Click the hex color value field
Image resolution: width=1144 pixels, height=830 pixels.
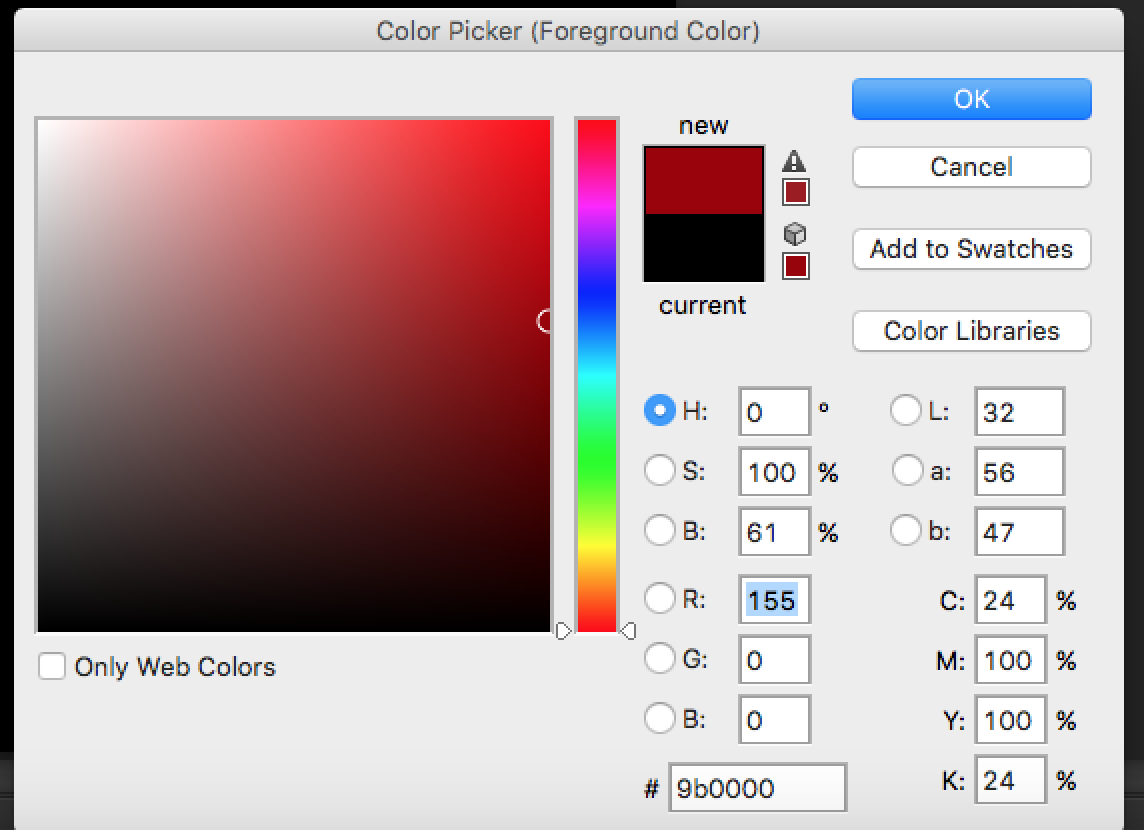[757, 788]
